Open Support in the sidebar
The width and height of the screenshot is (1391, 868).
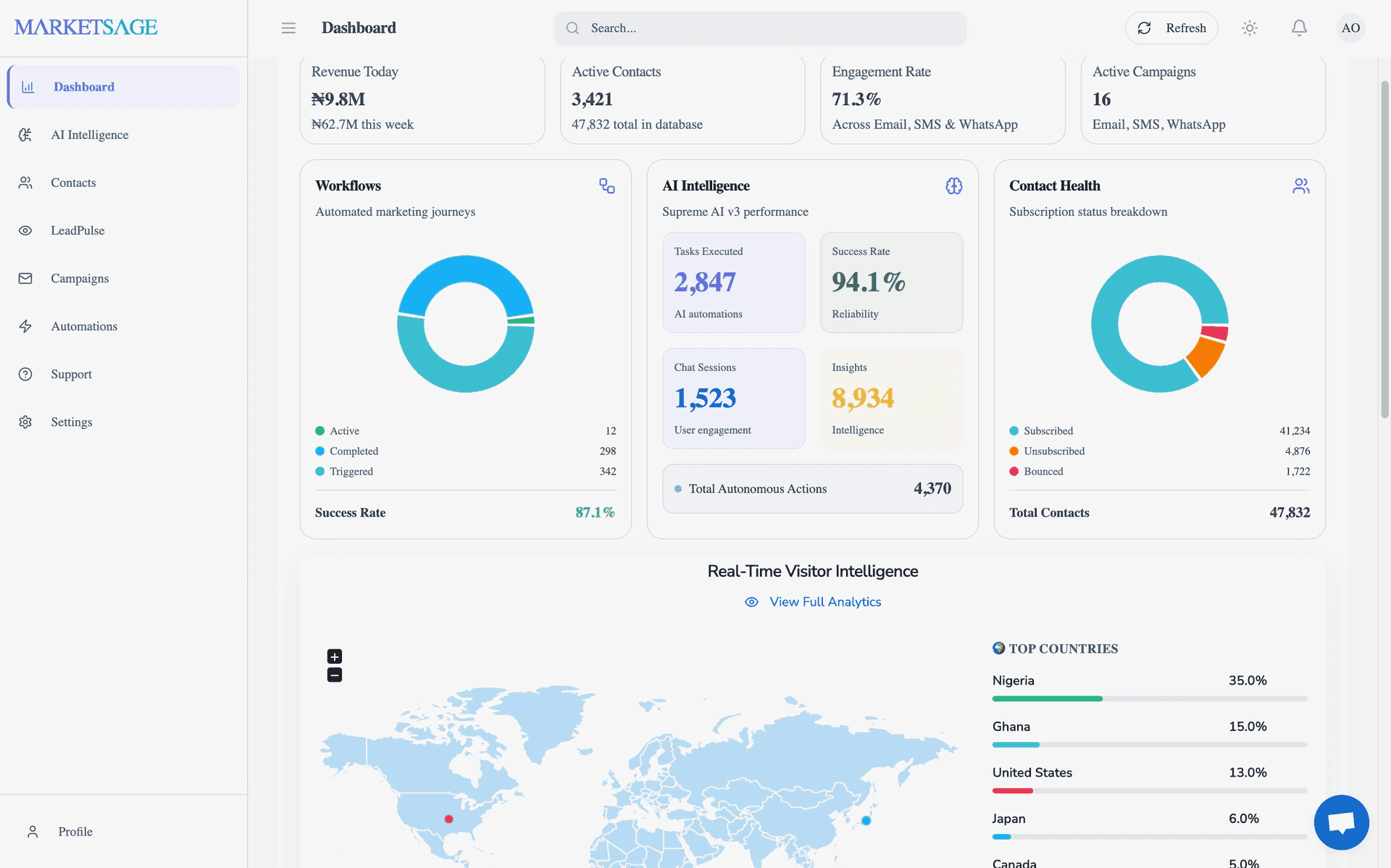point(123,374)
